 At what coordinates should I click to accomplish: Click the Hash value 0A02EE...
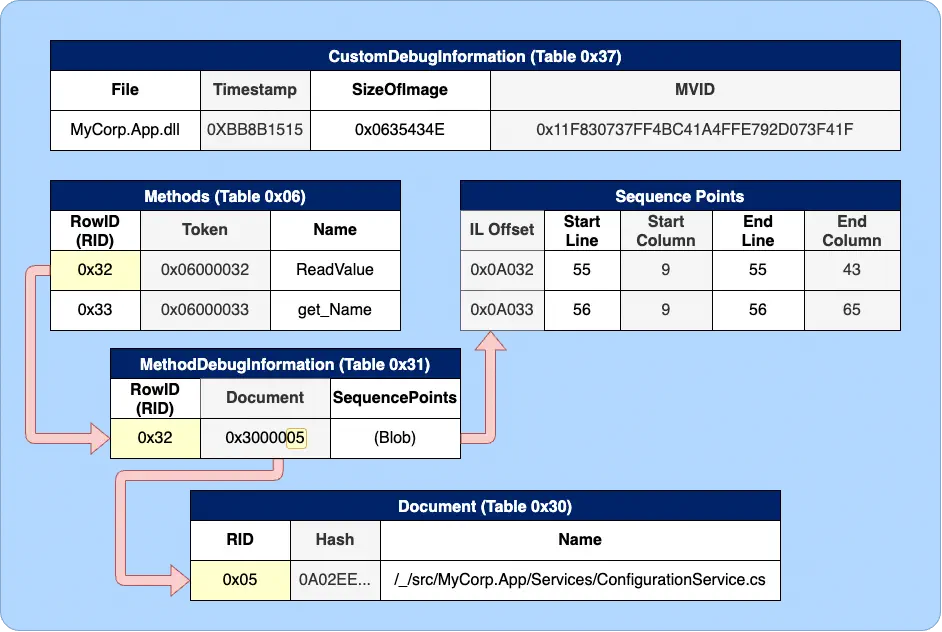(335, 578)
